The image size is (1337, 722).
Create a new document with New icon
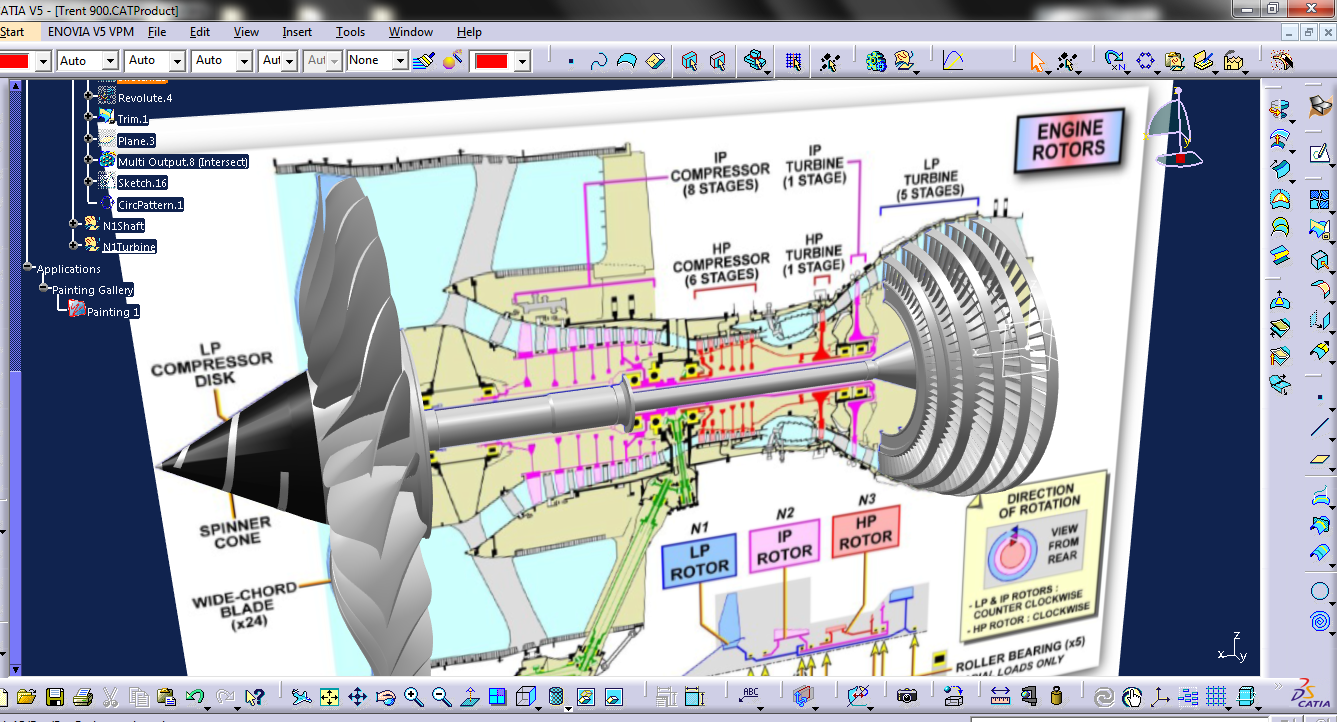[x=4, y=697]
